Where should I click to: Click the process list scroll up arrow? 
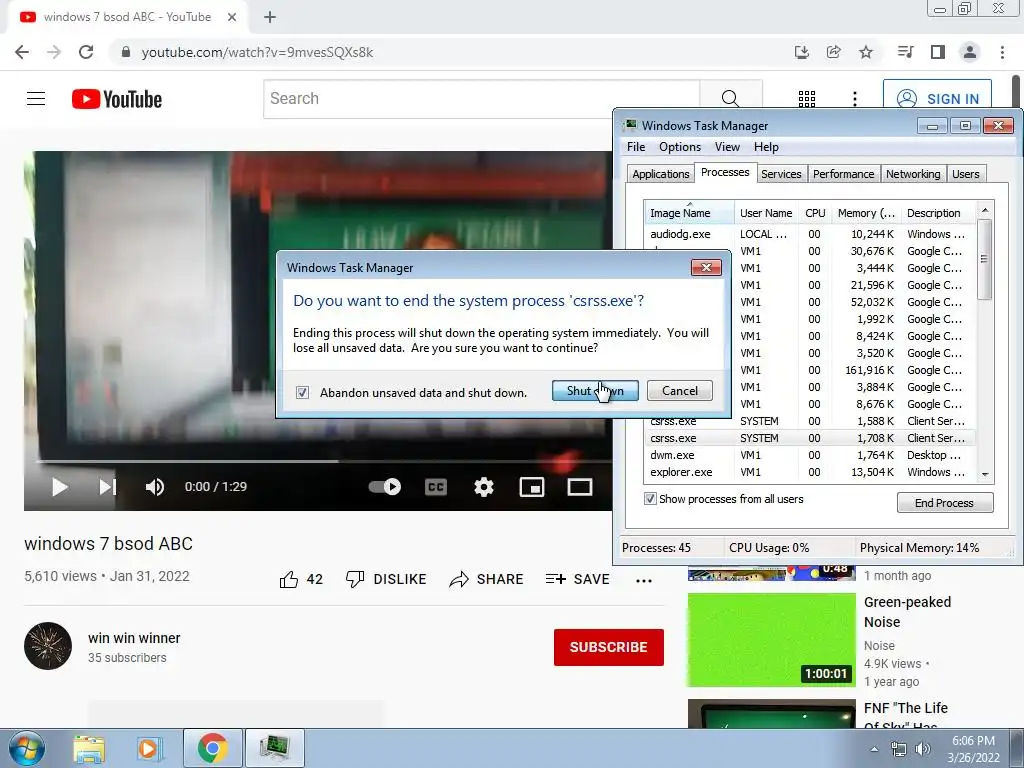[x=985, y=210]
